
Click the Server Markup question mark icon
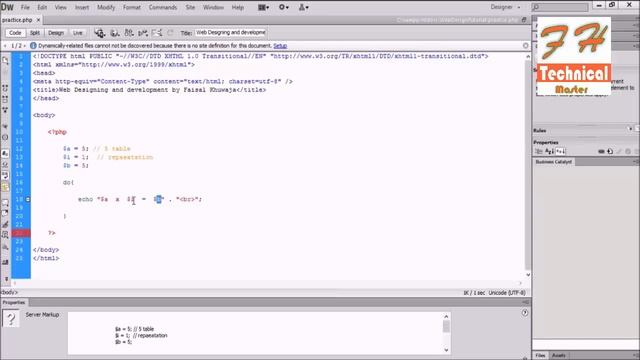point(11,318)
